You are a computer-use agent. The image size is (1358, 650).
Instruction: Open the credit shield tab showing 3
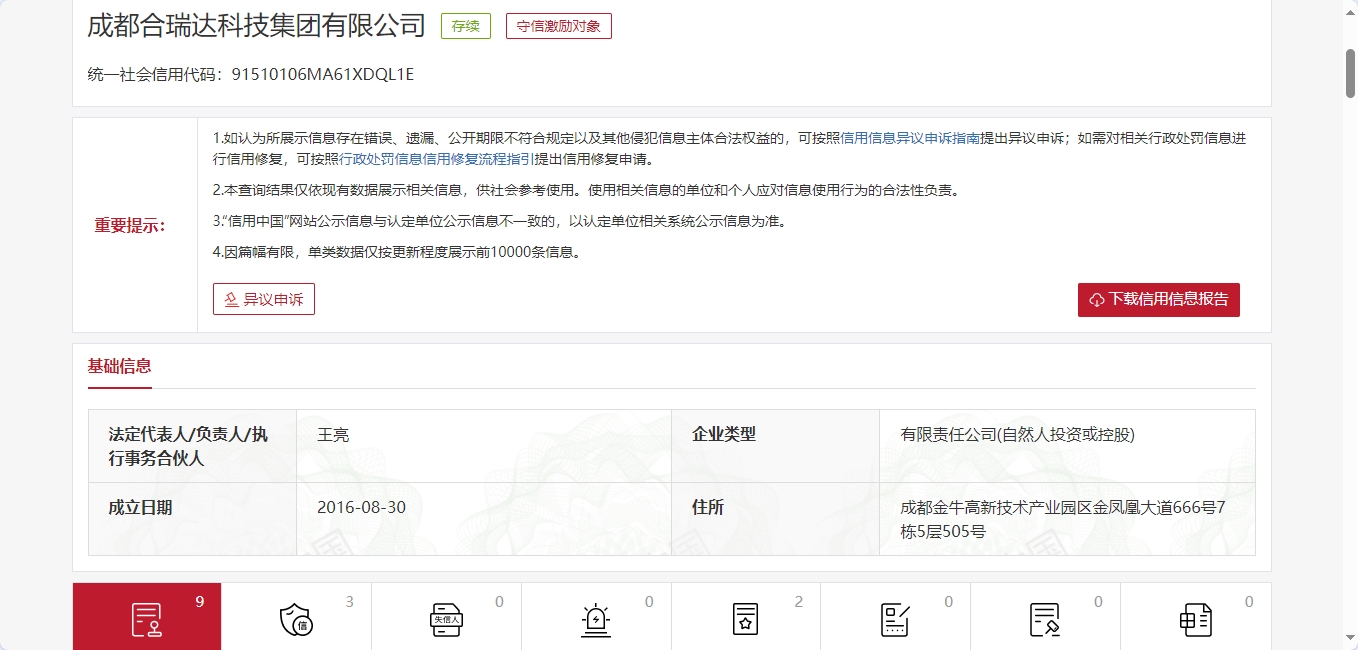tap(296, 619)
